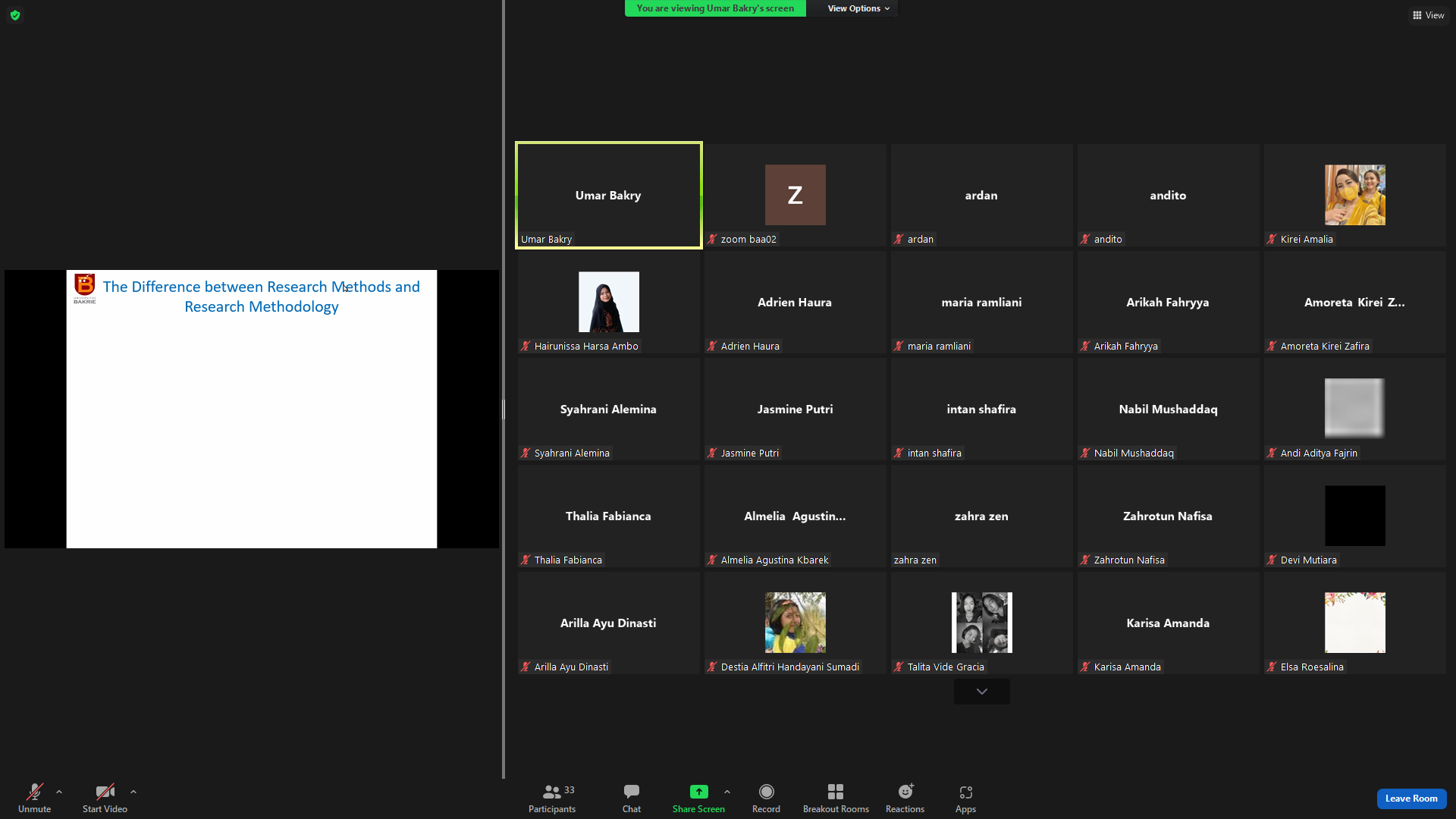This screenshot has height=819, width=1456.
Task: Open the View layout menu
Action: [1428, 15]
